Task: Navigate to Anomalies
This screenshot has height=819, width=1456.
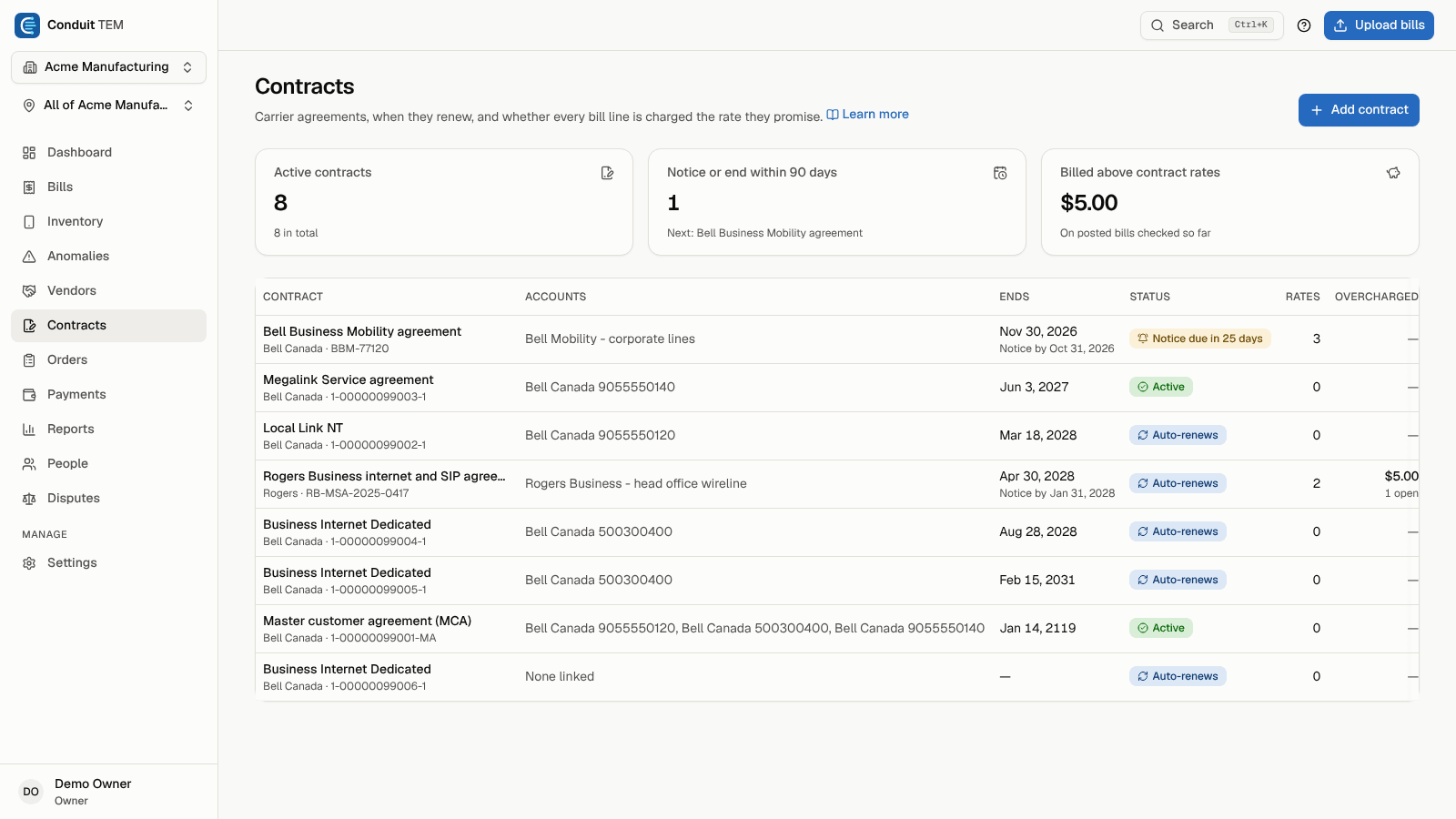Action: tap(108, 257)
